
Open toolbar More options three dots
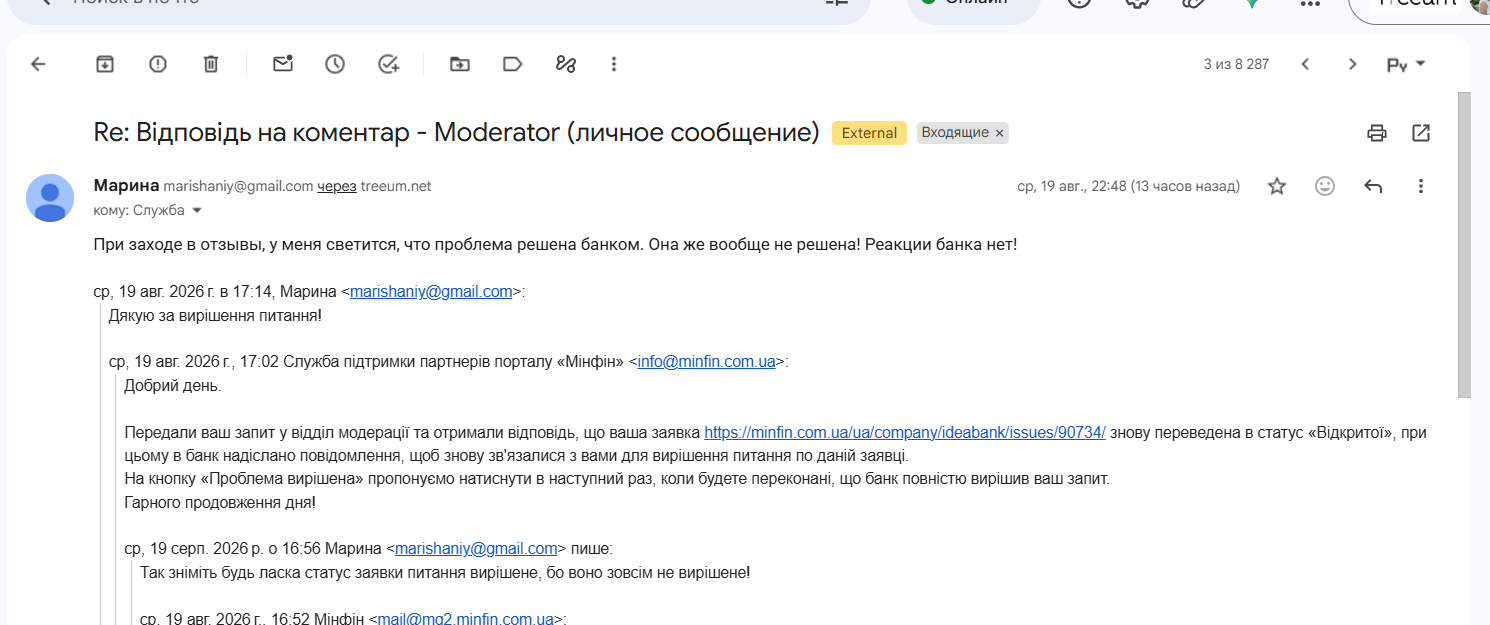(x=614, y=64)
